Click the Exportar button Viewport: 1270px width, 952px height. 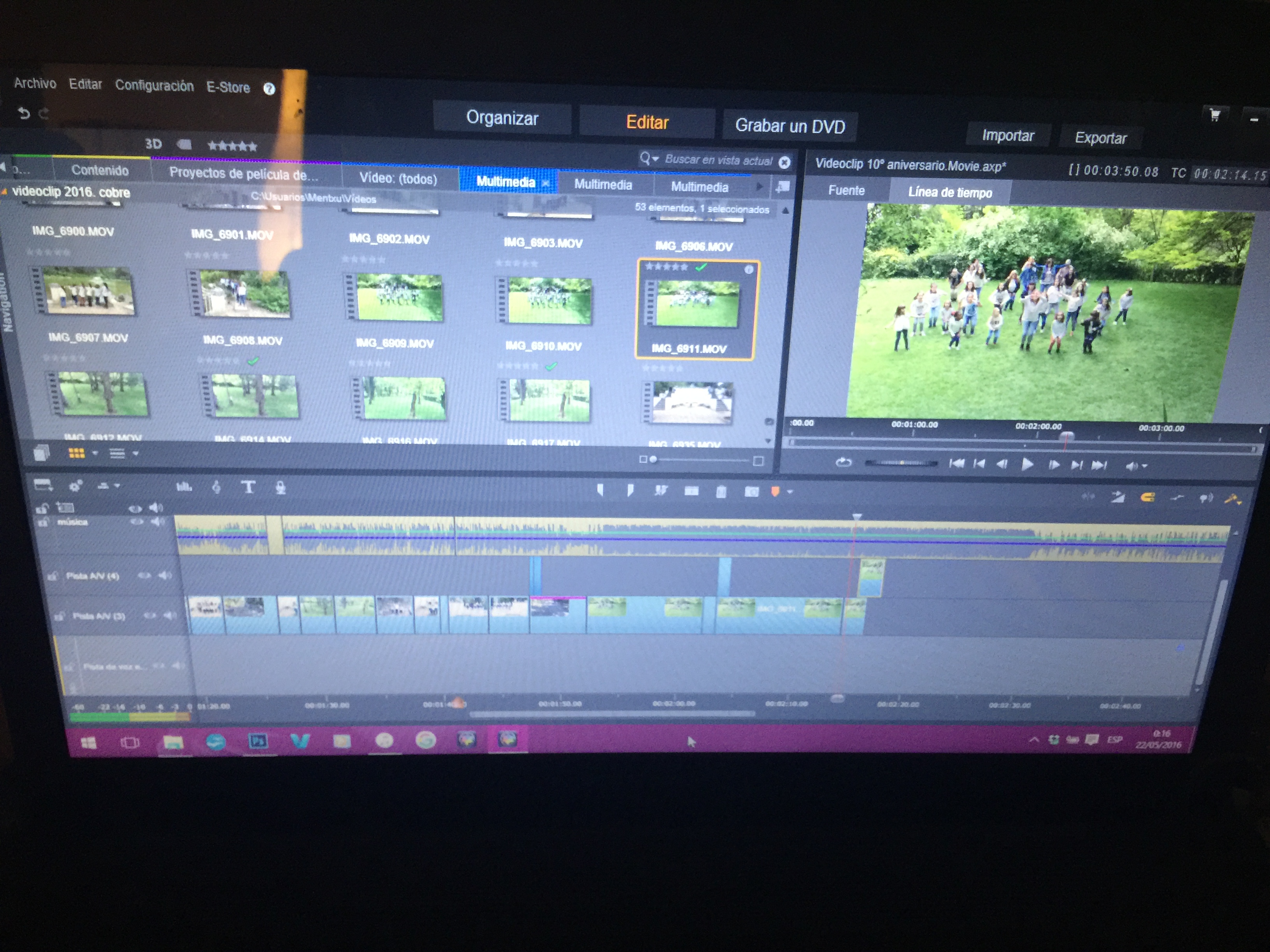(x=1101, y=138)
